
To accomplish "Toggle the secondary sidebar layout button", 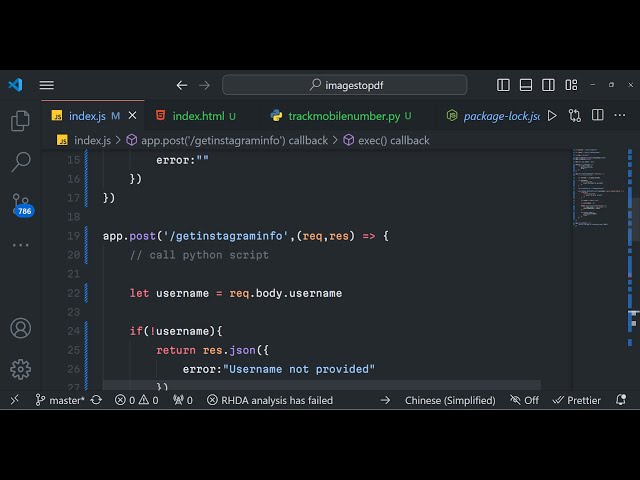I will pos(547,85).
